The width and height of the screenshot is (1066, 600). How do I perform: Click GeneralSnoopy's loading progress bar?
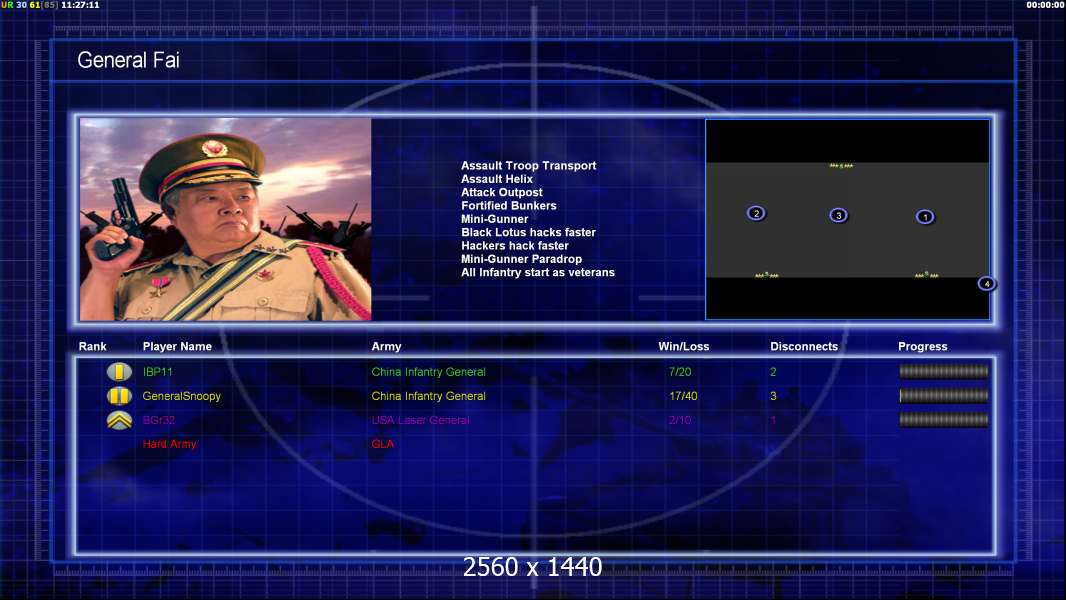click(943, 396)
